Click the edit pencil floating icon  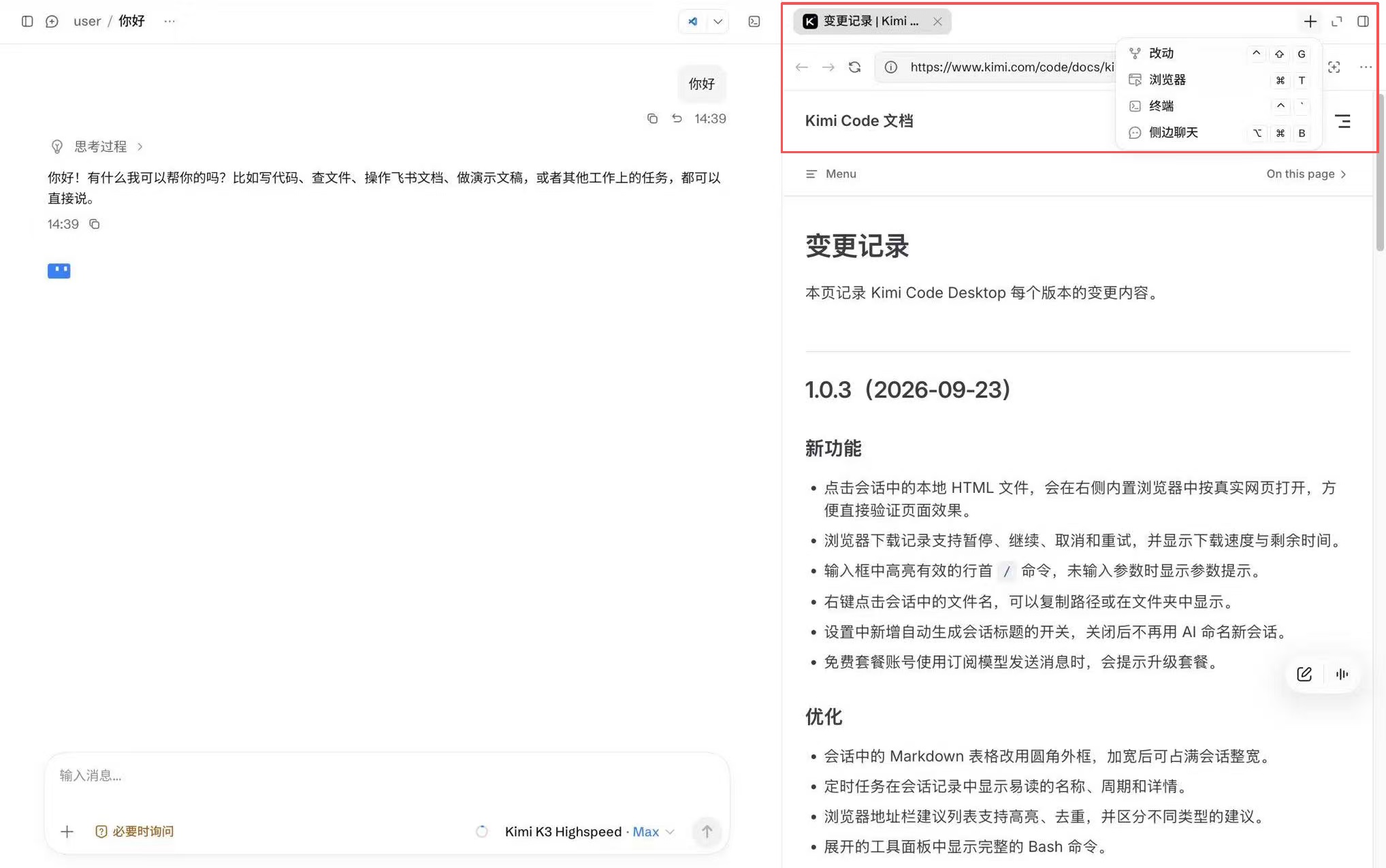[x=1304, y=674]
